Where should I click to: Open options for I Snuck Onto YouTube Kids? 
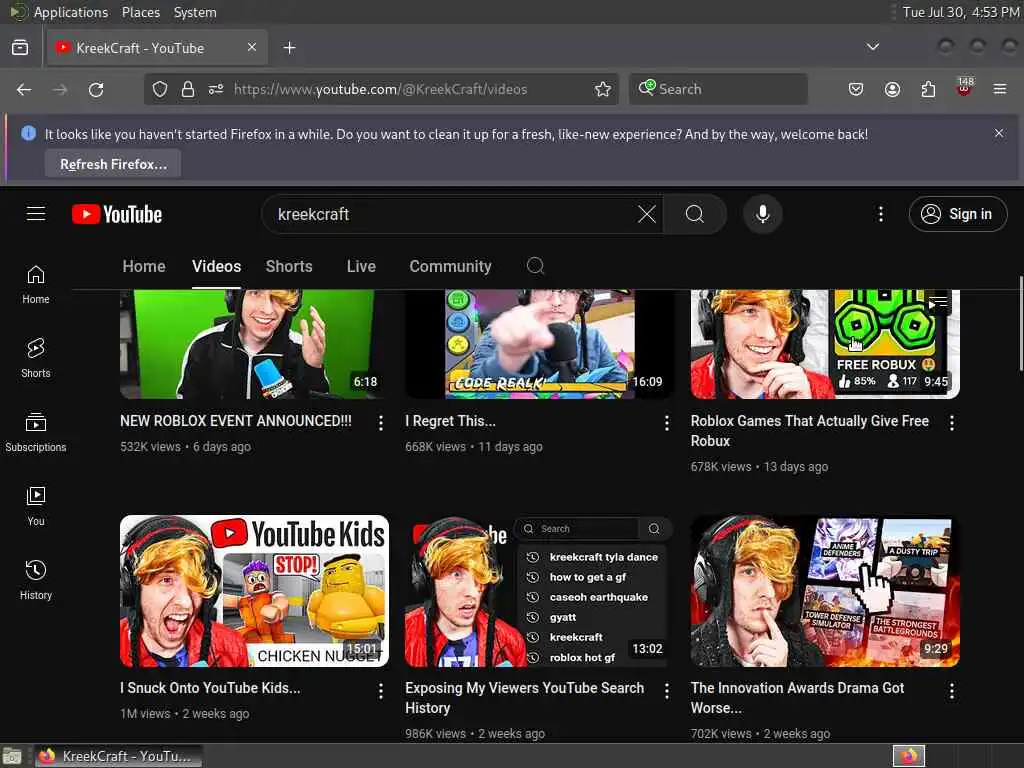pyautogui.click(x=381, y=691)
